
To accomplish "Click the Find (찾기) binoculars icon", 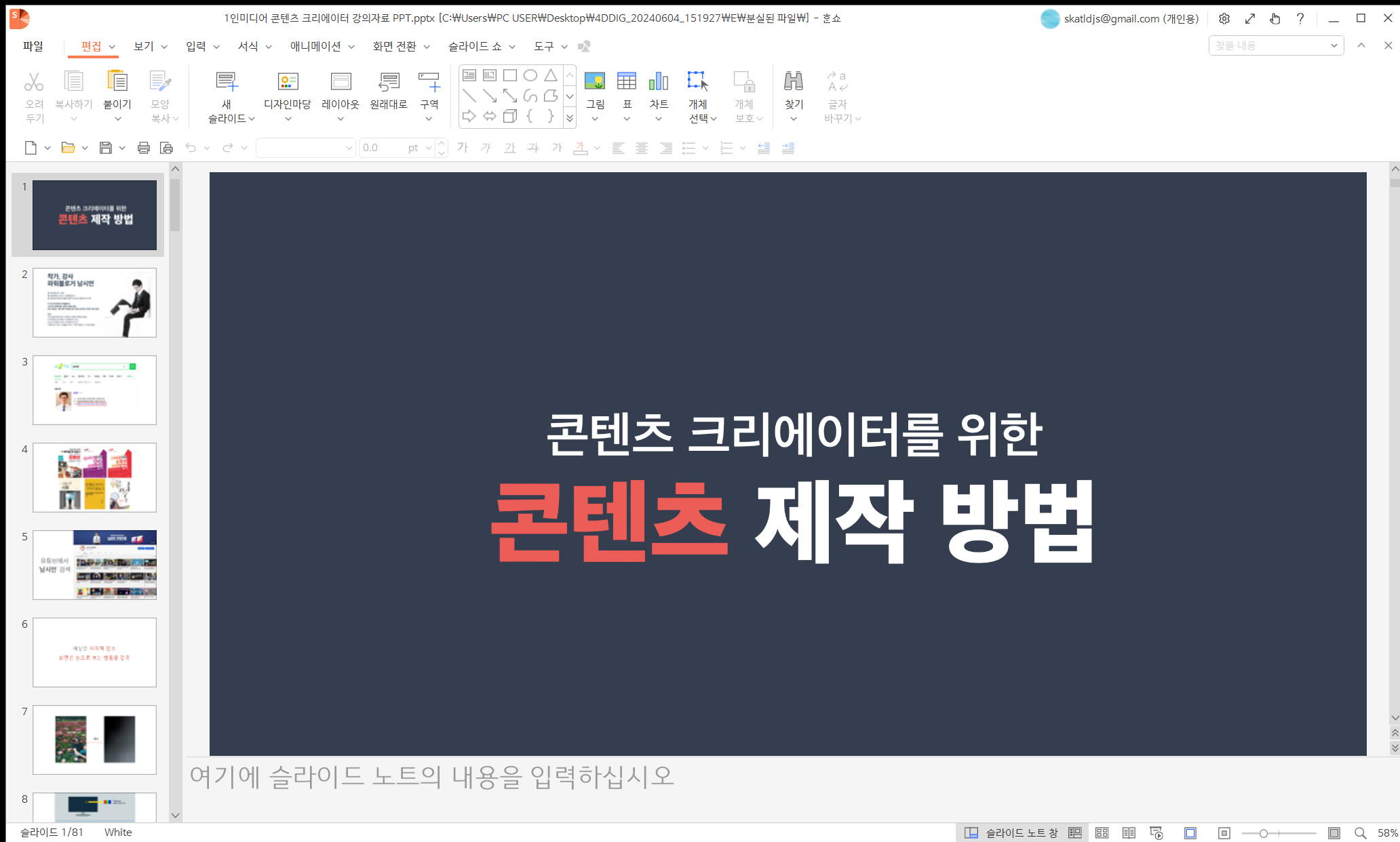I will (x=793, y=82).
